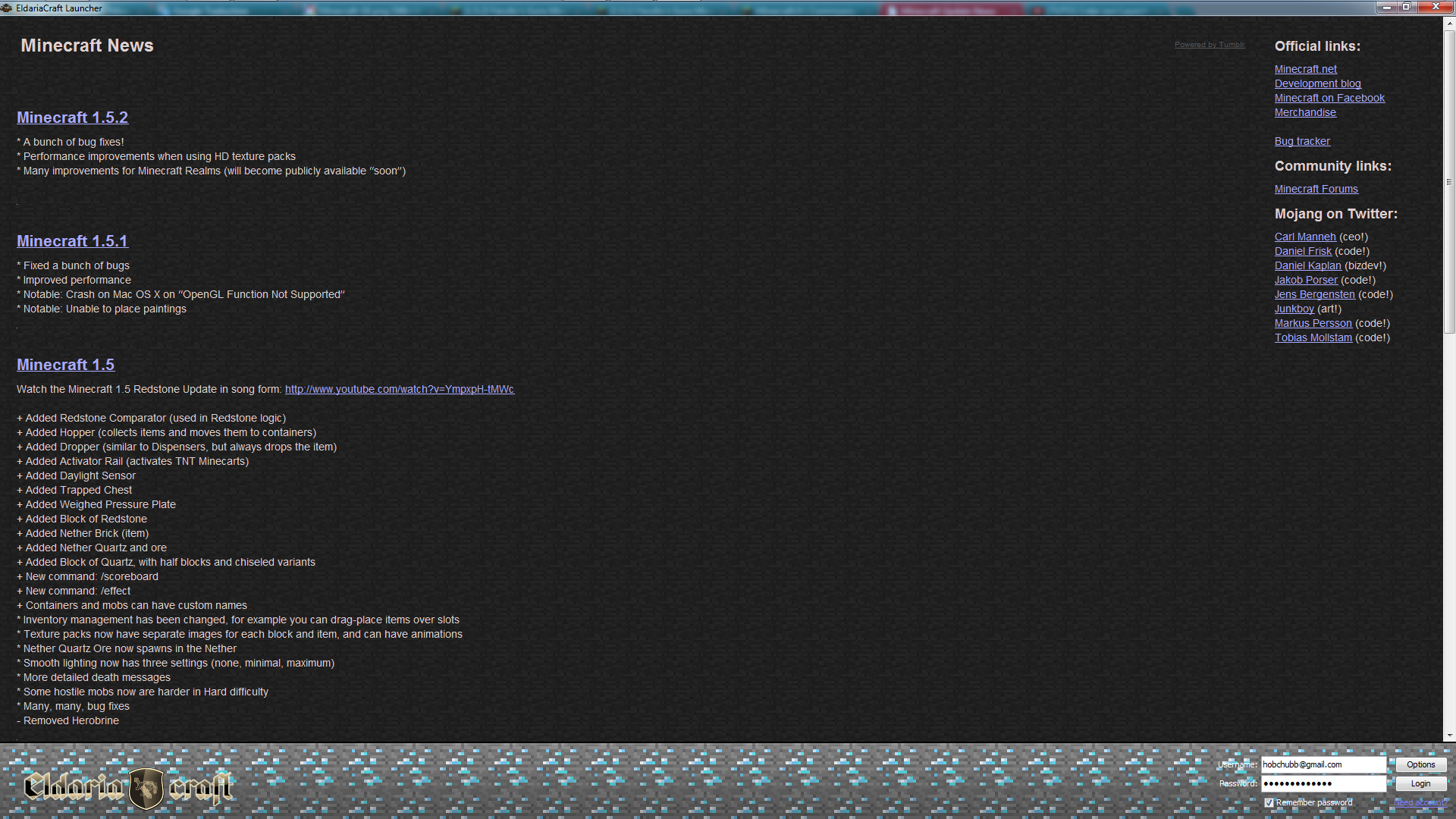The image size is (1456, 819).
Task: Click 'Notable: Unable to place paintings' text
Action: pyautogui.click(x=102, y=309)
